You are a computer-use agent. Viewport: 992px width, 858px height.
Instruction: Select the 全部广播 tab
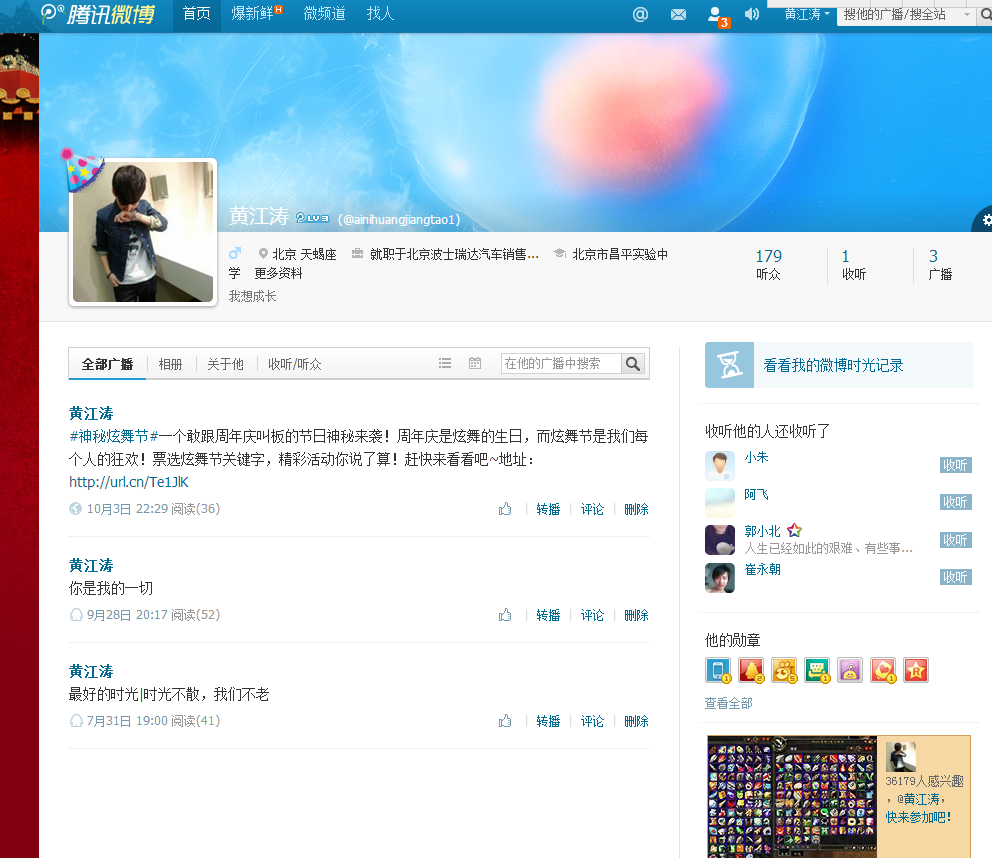click(107, 364)
